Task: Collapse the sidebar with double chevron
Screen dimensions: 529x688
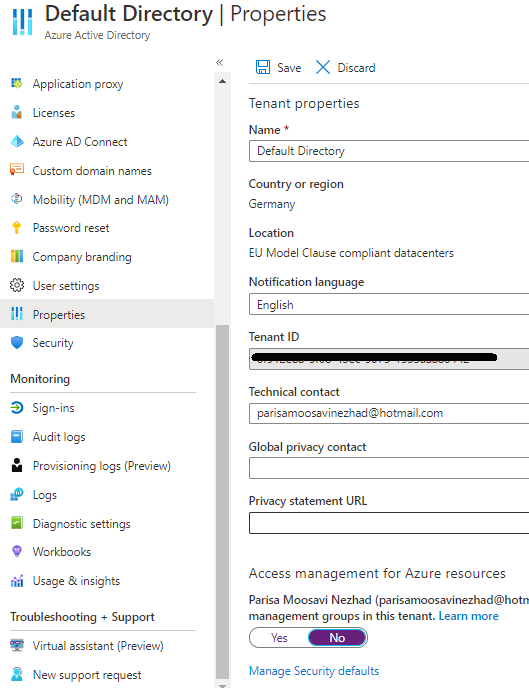Action: [x=219, y=62]
